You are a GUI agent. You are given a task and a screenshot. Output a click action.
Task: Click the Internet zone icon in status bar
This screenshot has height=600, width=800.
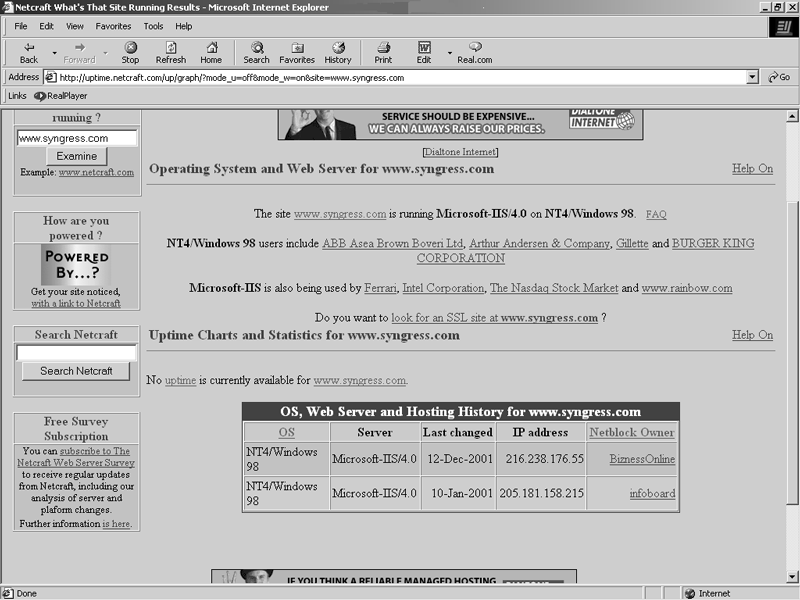(x=690, y=593)
